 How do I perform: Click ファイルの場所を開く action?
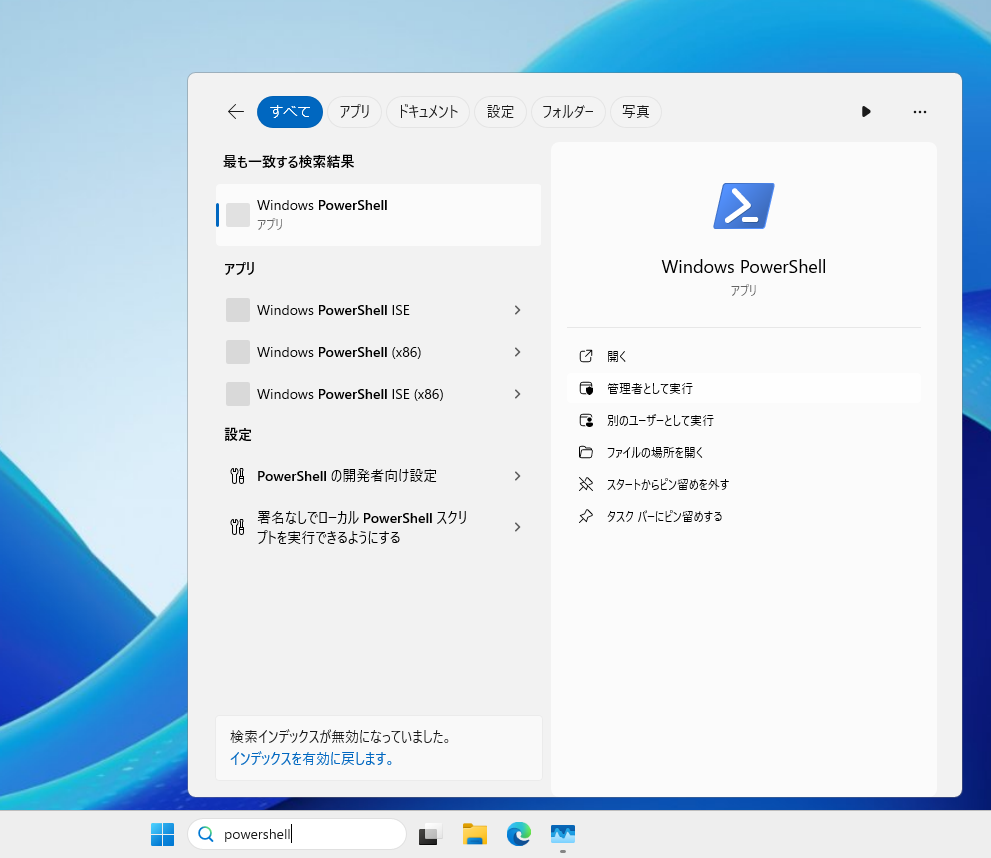(x=655, y=452)
